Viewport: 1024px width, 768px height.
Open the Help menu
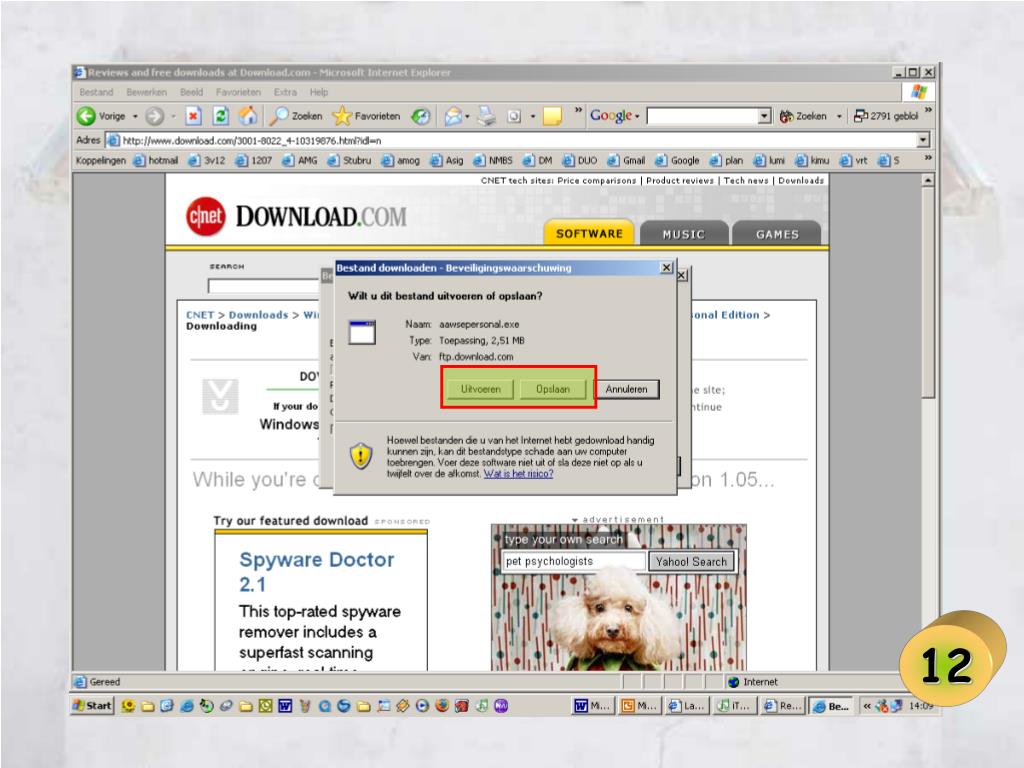coord(319,92)
